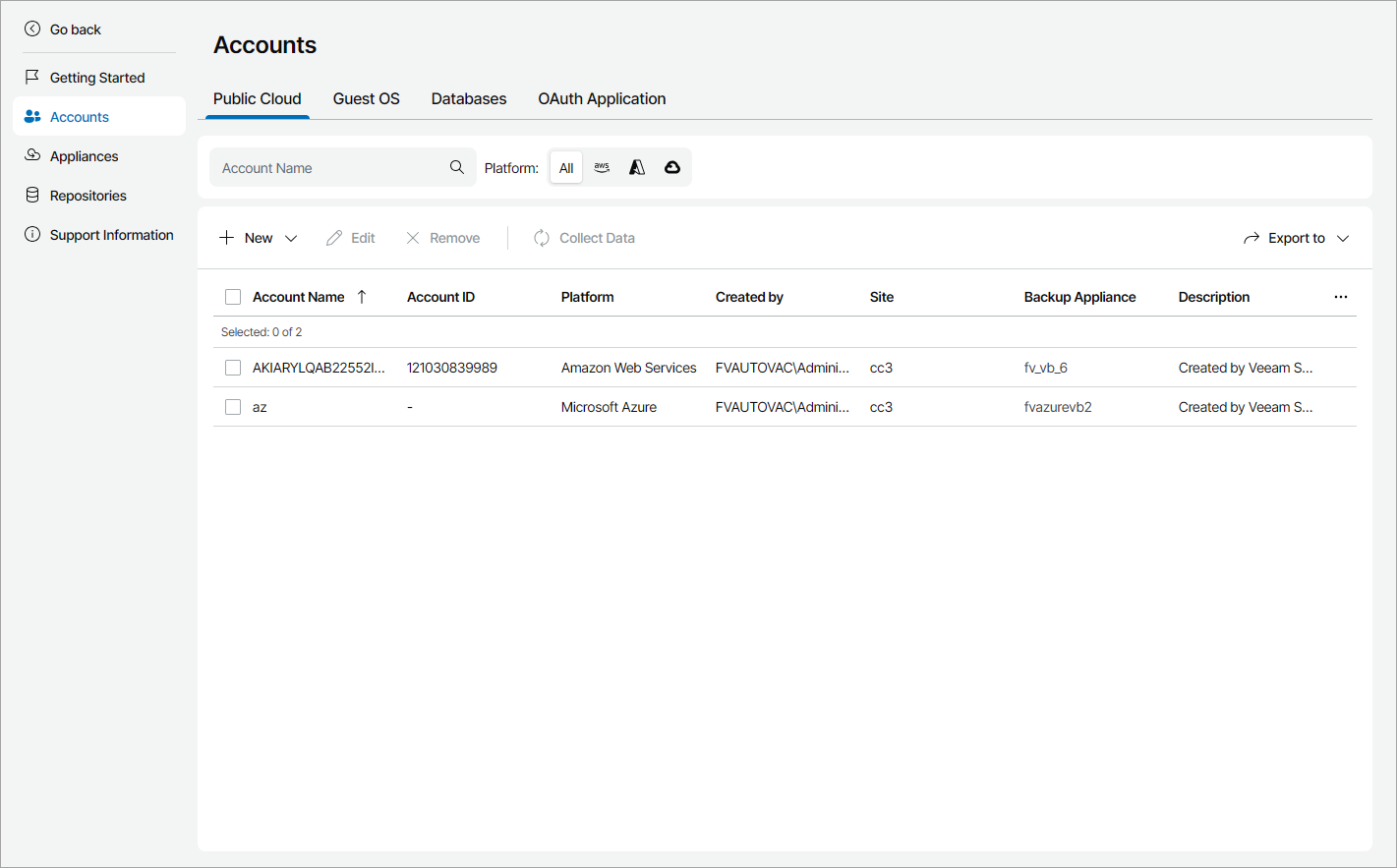1397x868 pixels.
Task: Click the Collect Data button
Action: (x=584, y=238)
